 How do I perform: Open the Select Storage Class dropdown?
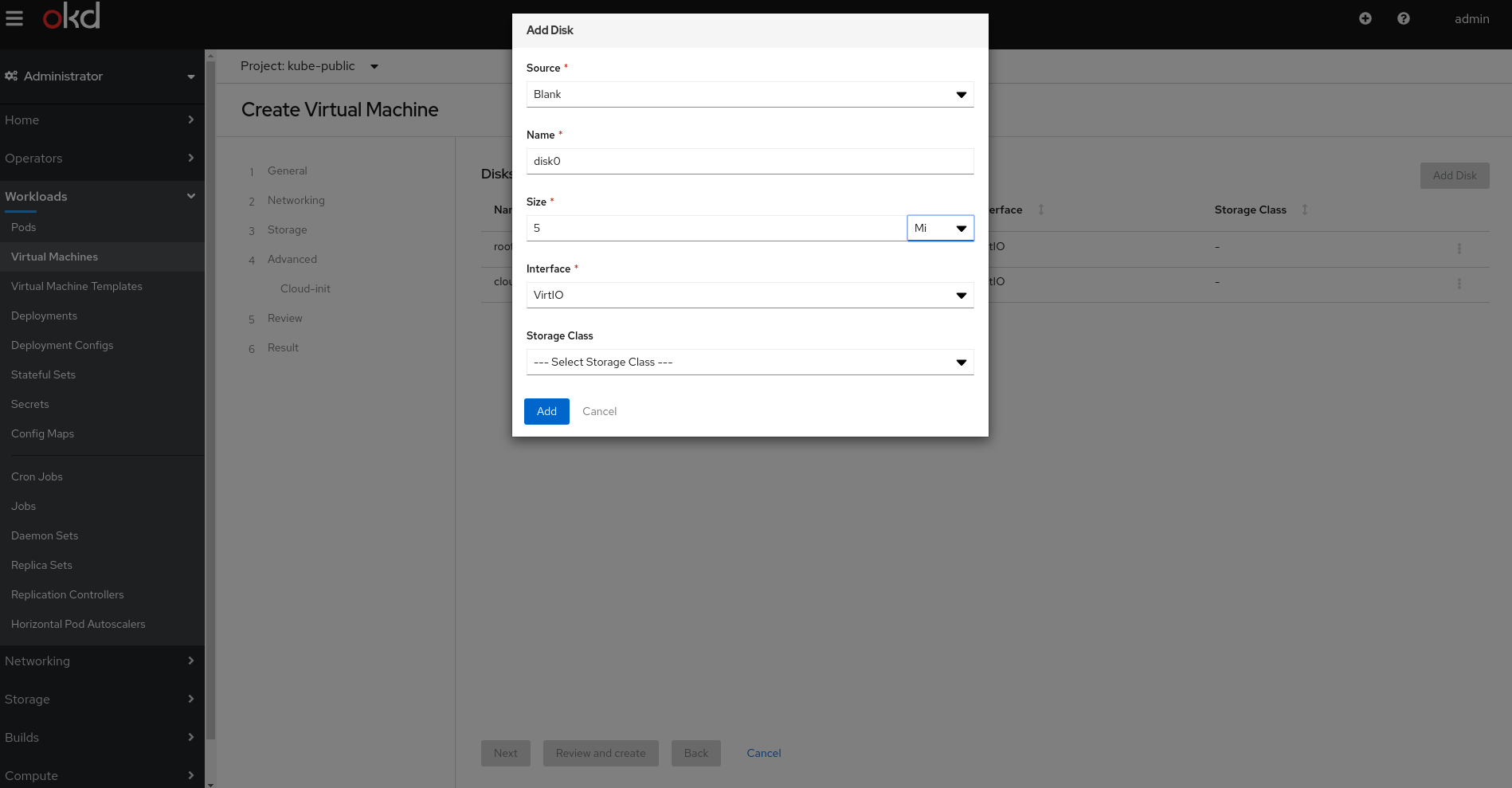tap(750, 362)
